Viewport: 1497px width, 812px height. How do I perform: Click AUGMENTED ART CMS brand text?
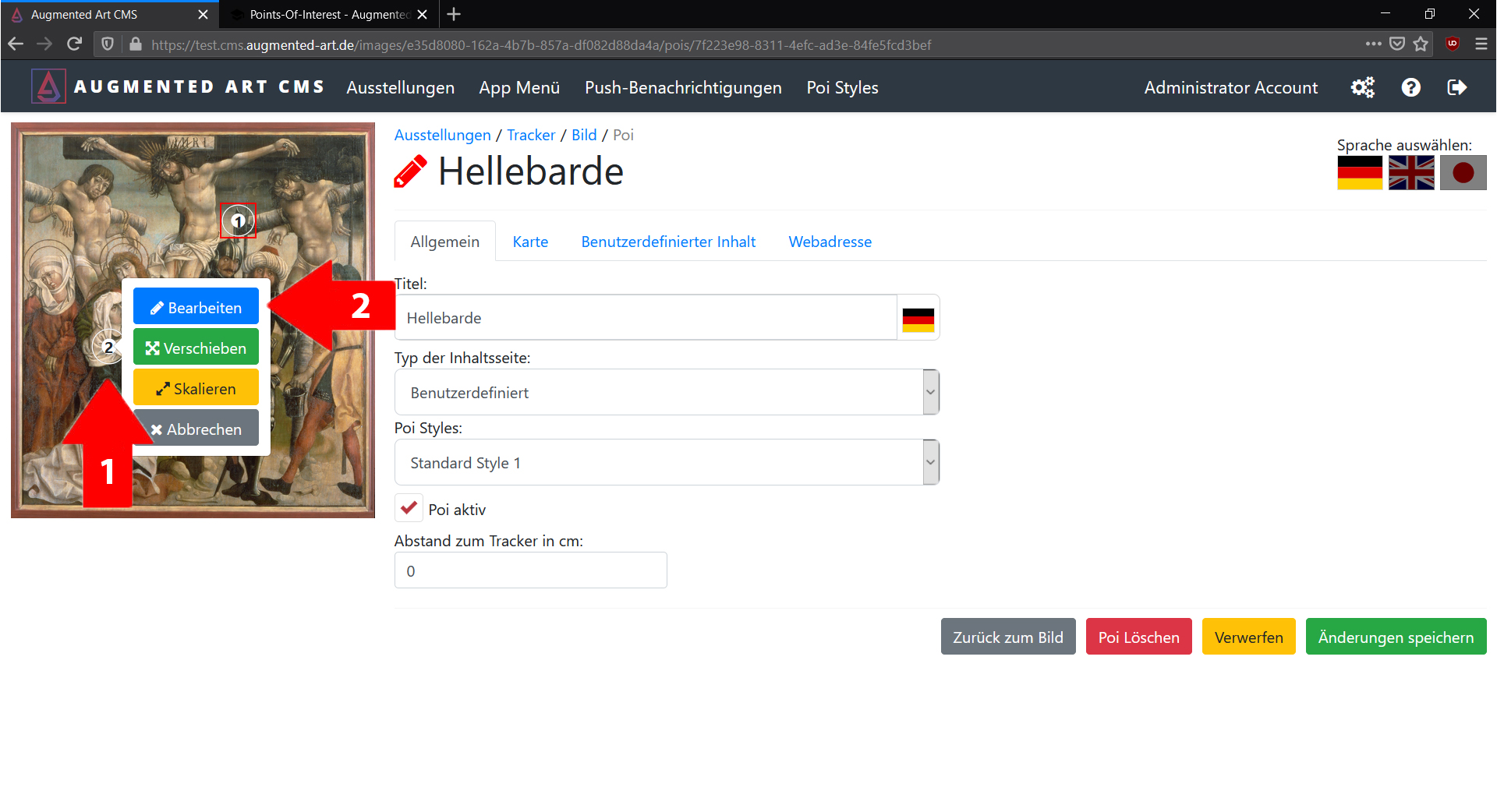pyautogui.click(x=199, y=87)
